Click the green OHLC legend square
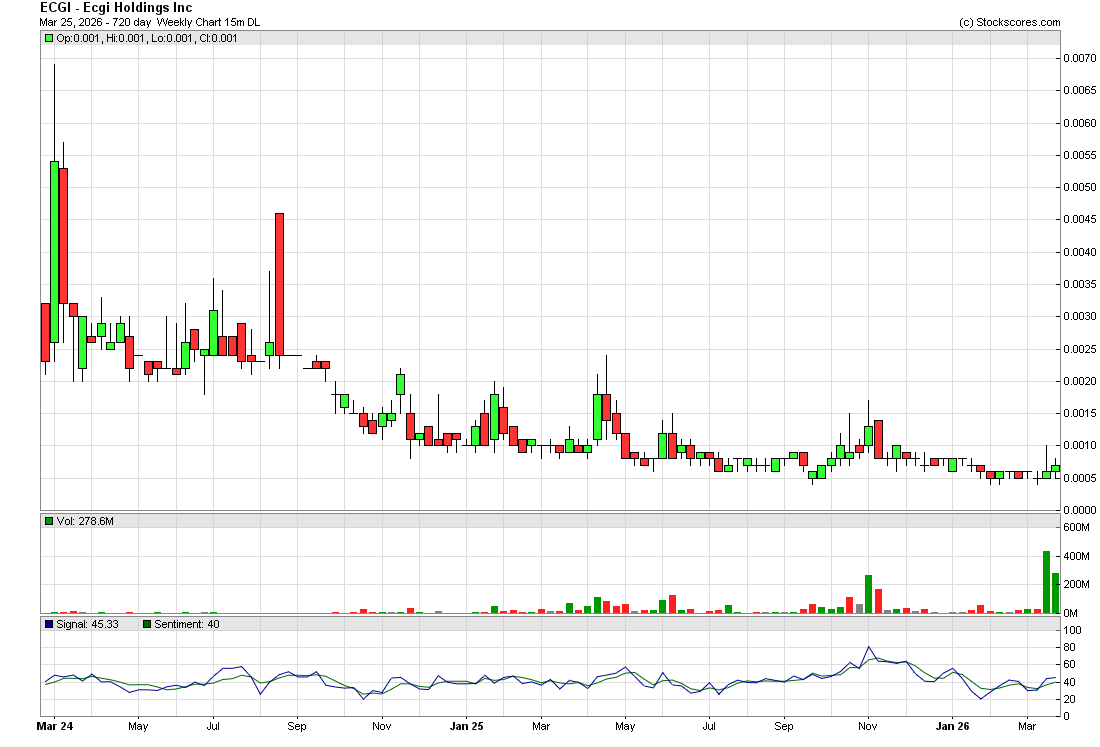This screenshot has width=1100, height=747. pyautogui.click(x=48, y=39)
